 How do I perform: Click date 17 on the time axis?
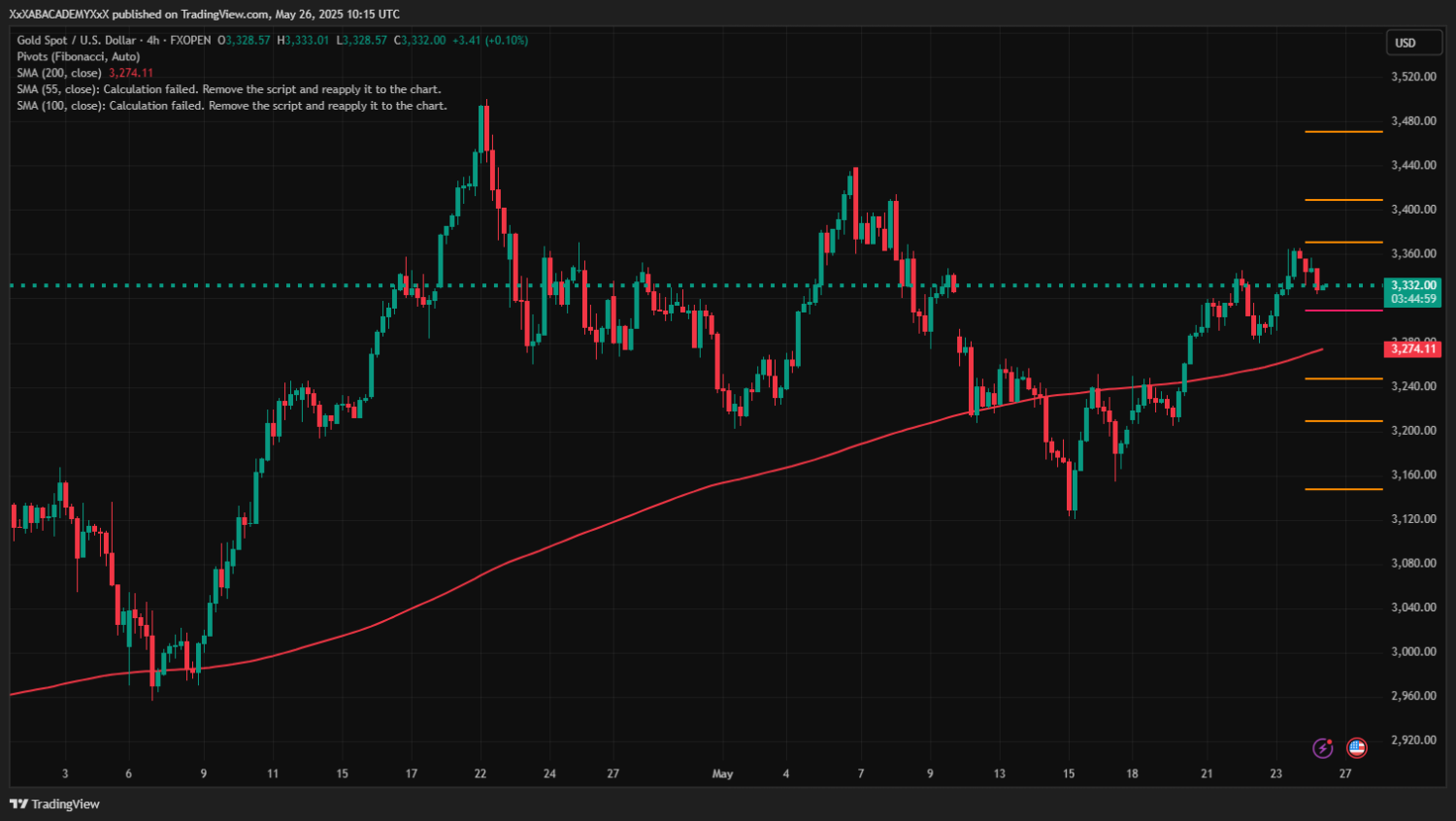click(412, 773)
